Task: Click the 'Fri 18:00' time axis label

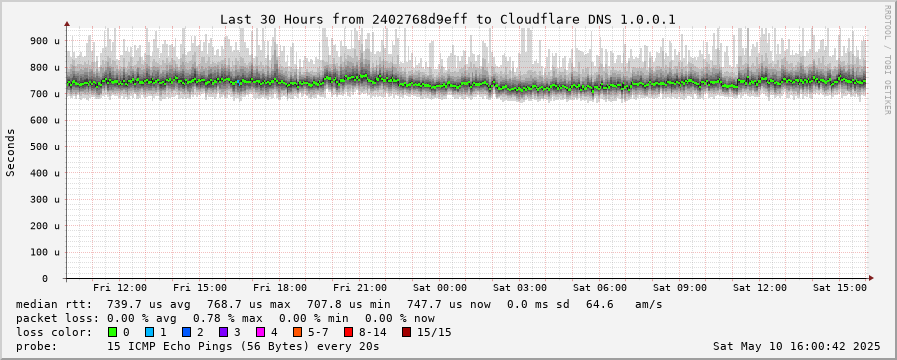Action: (x=280, y=288)
